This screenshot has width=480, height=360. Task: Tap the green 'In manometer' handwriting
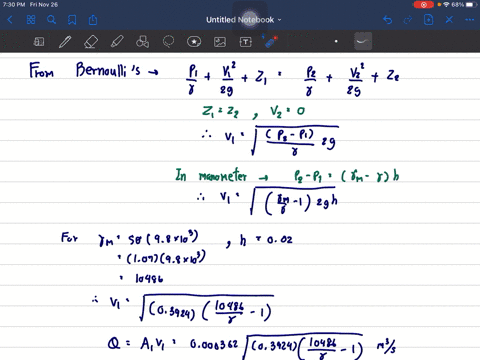point(211,175)
